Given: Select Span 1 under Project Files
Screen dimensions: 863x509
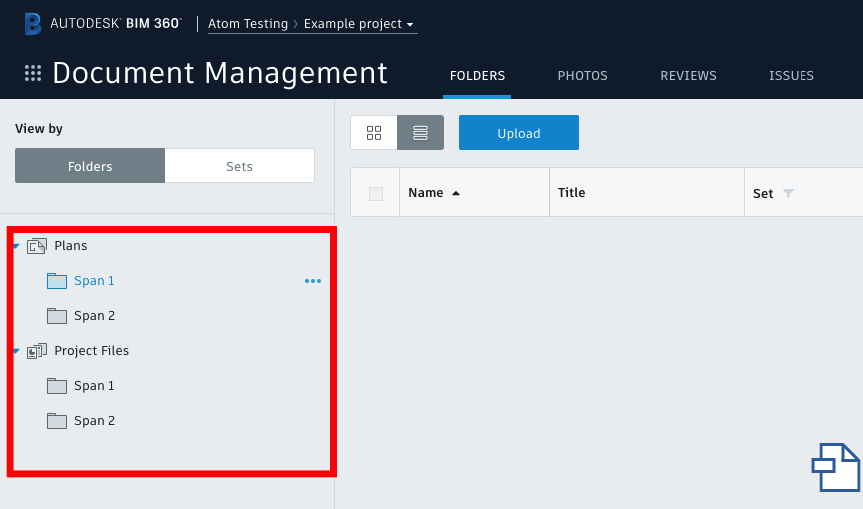Looking at the screenshot, I should point(94,386).
